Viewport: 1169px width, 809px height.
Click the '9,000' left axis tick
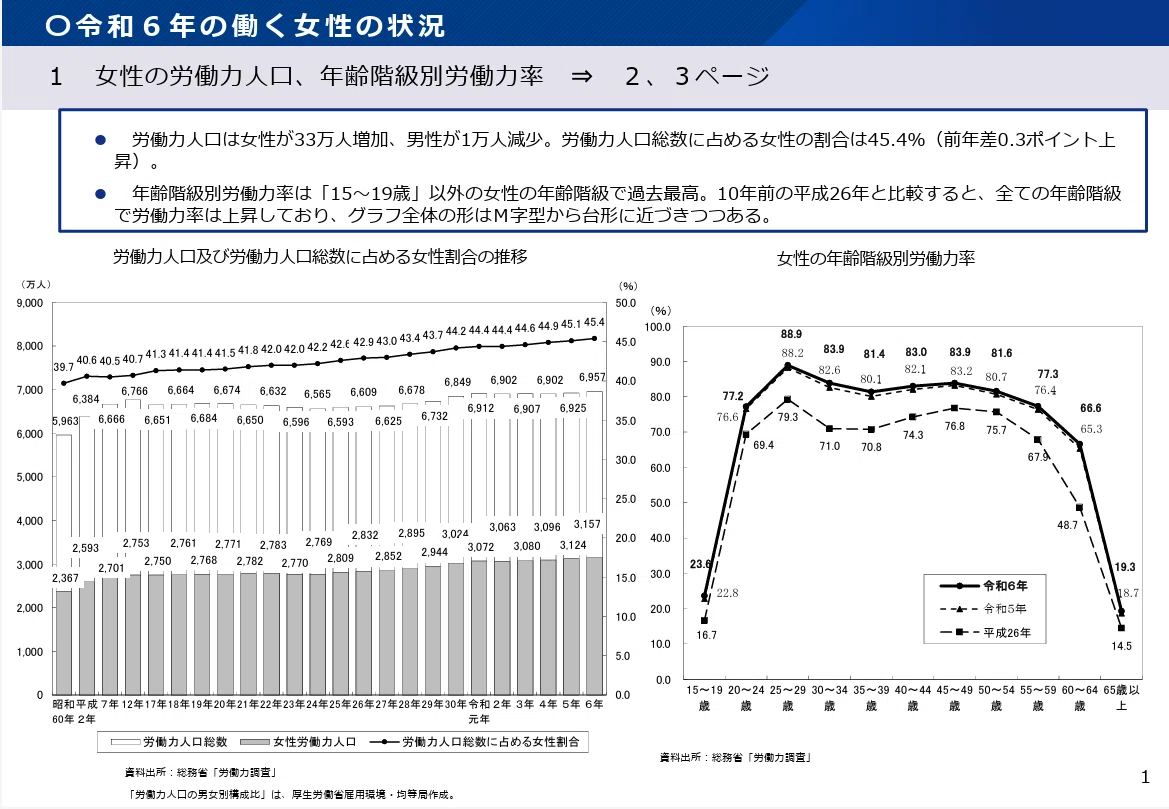(x=30, y=303)
